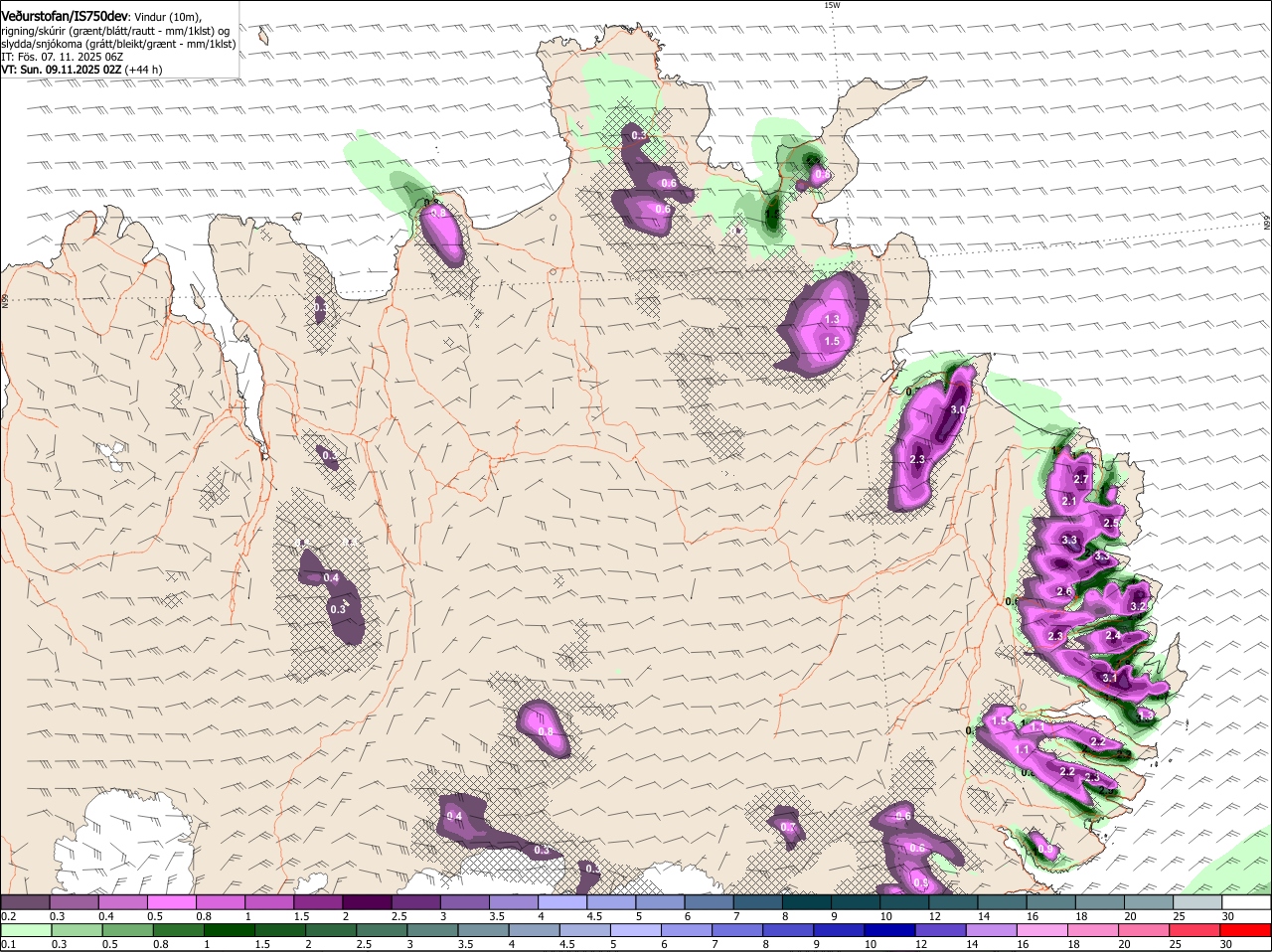
Task: Click the light periwinkle upper legend swatch at 4
Action: pos(562,902)
